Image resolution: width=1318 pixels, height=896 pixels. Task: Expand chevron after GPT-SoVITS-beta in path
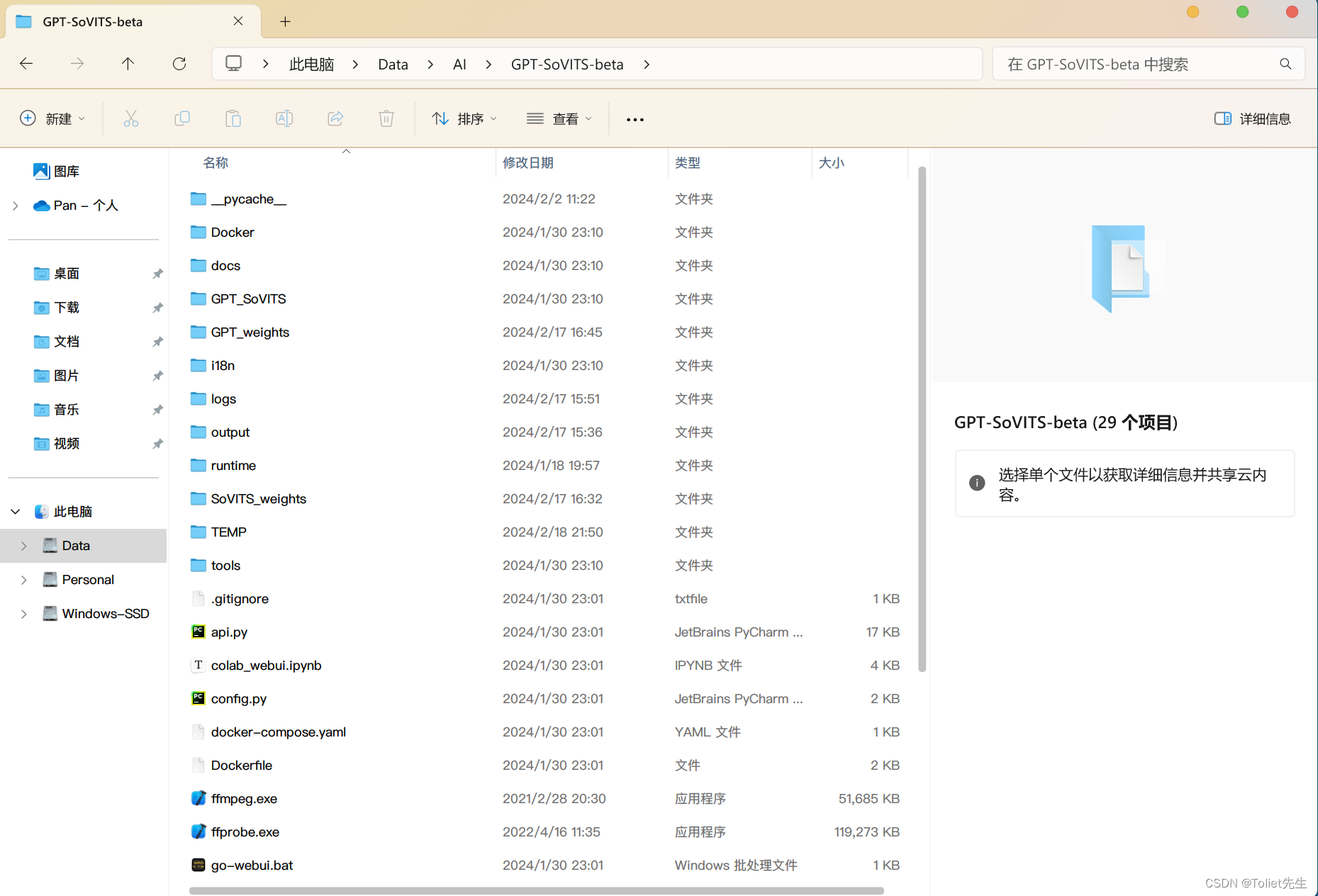(x=647, y=65)
